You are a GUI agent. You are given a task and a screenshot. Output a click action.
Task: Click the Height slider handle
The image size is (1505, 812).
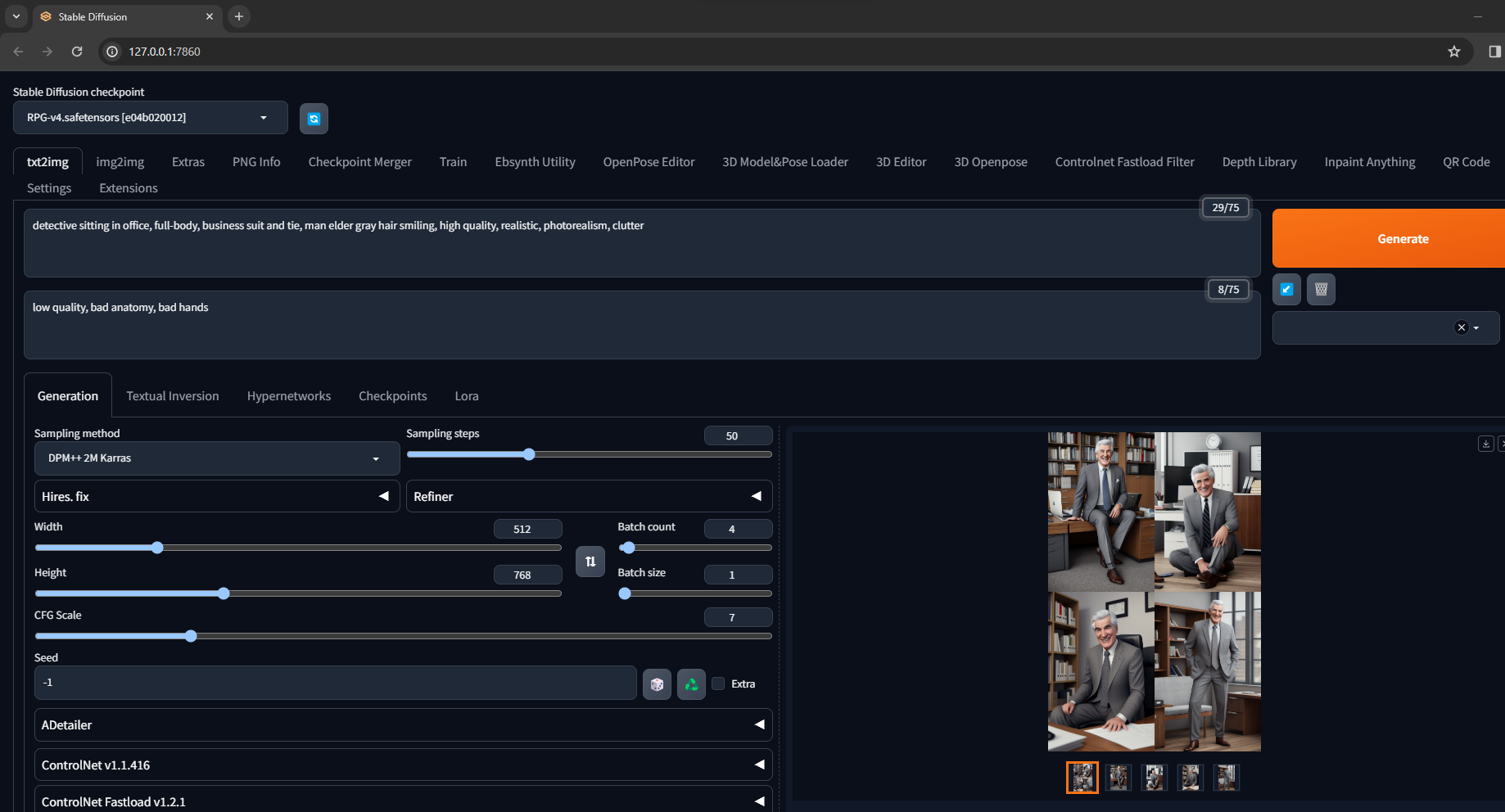pos(224,593)
